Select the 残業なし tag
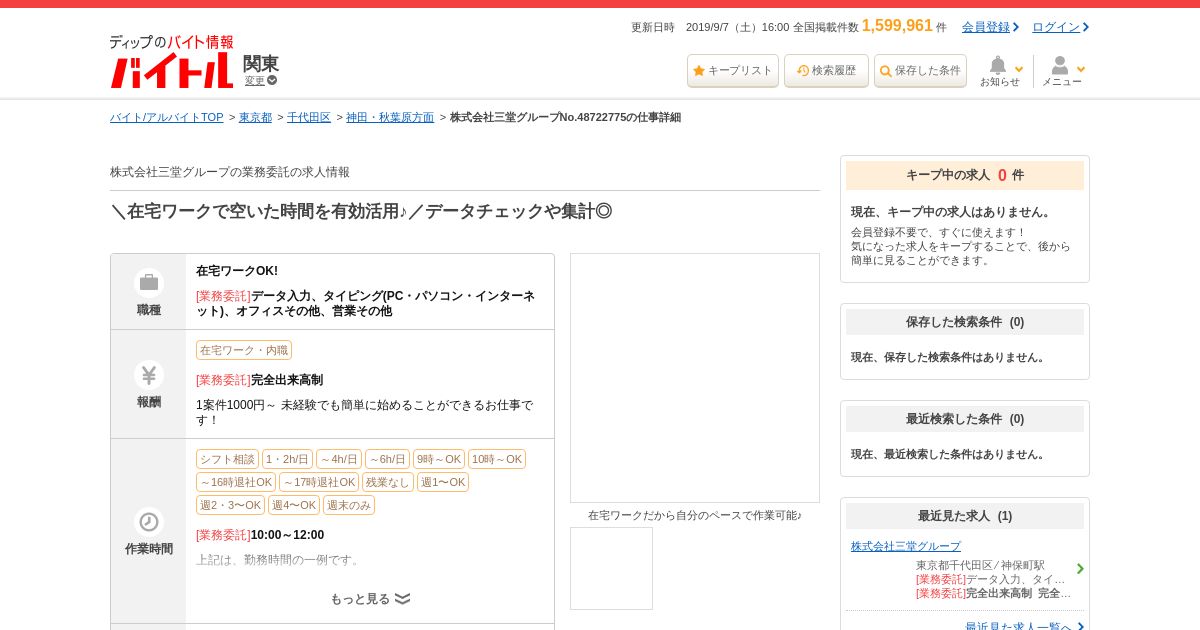Viewport: 1200px width, 630px height. (388, 482)
